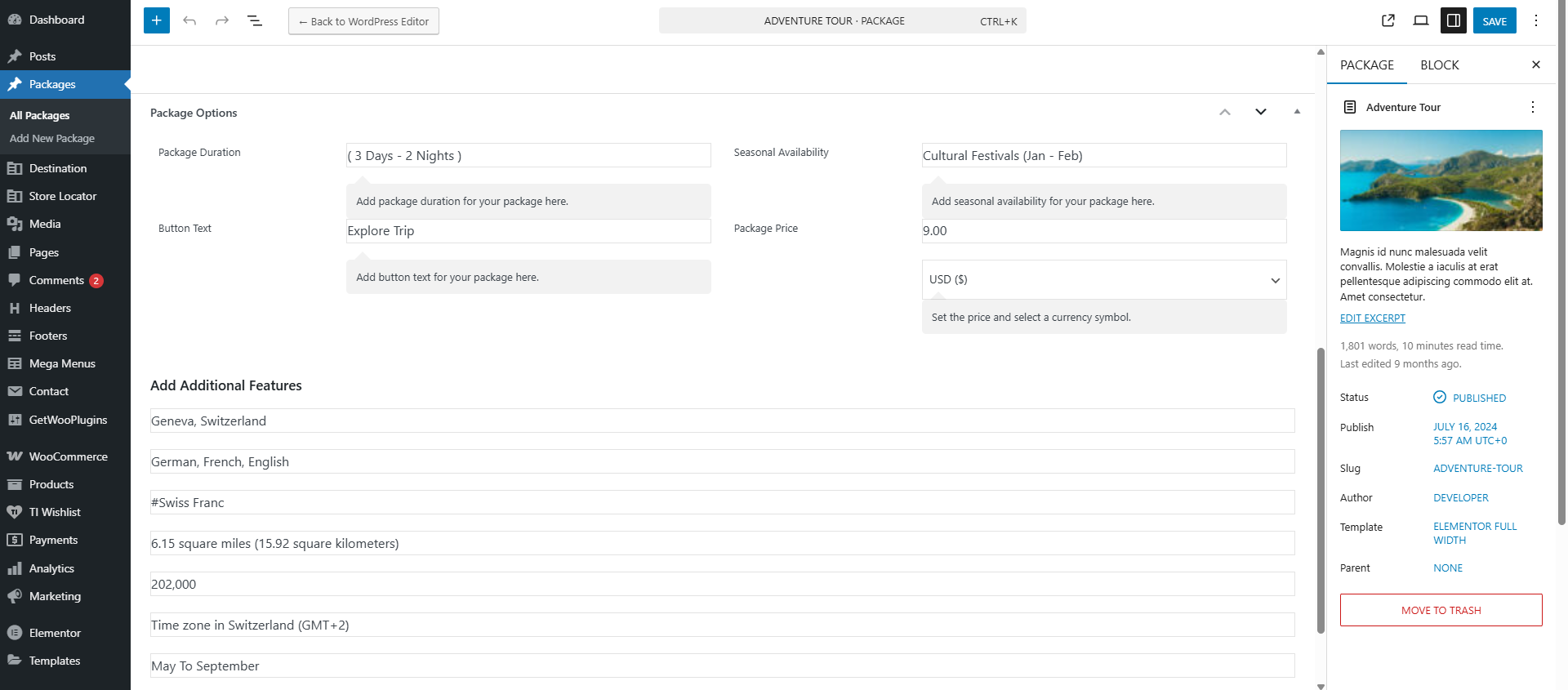Move the Package Options panel down
The height and width of the screenshot is (690, 1568).
(x=1261, y=112)
